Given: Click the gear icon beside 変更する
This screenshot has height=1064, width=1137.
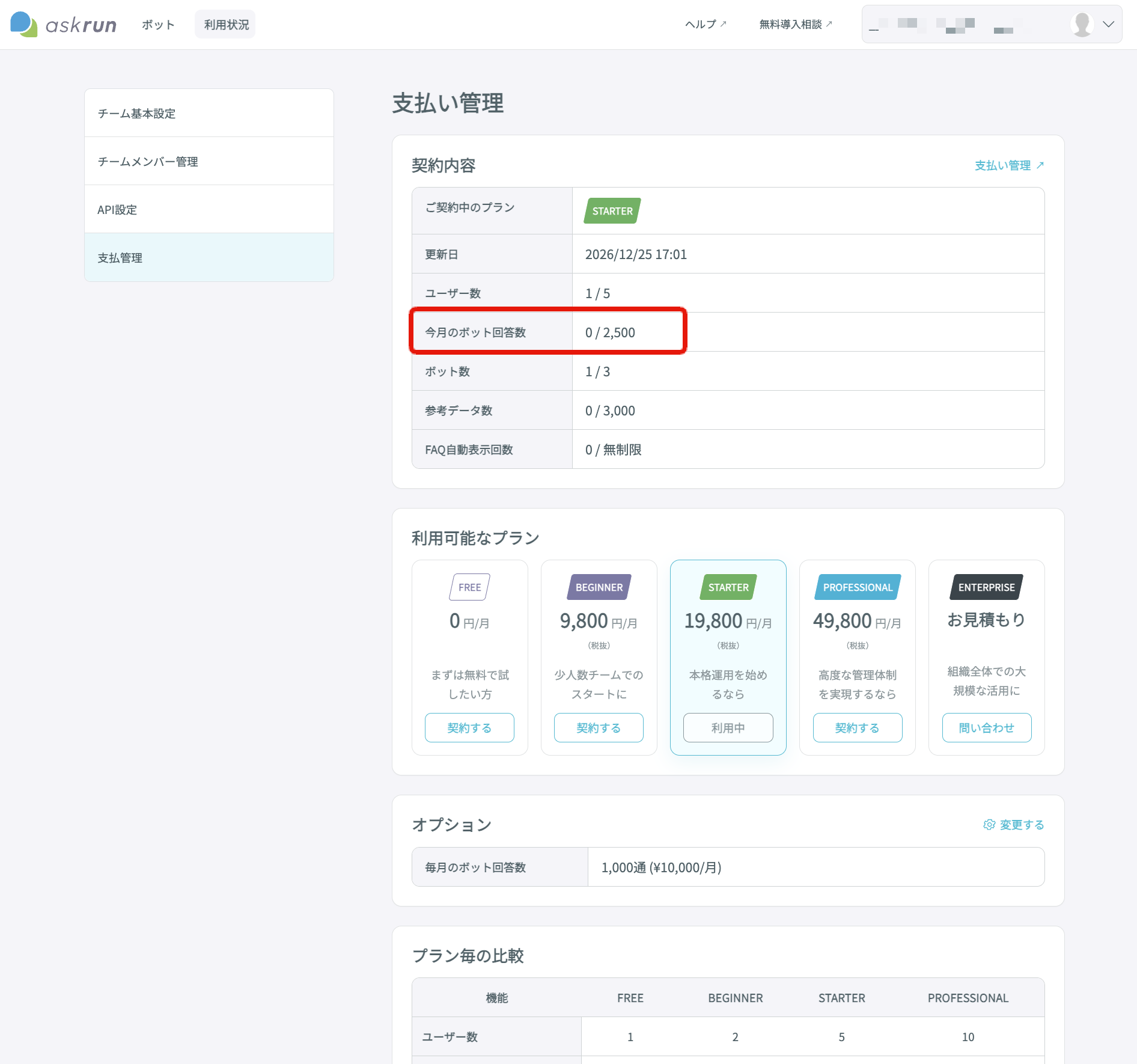Looking at the screenshot, I should (x=989, y=825).
